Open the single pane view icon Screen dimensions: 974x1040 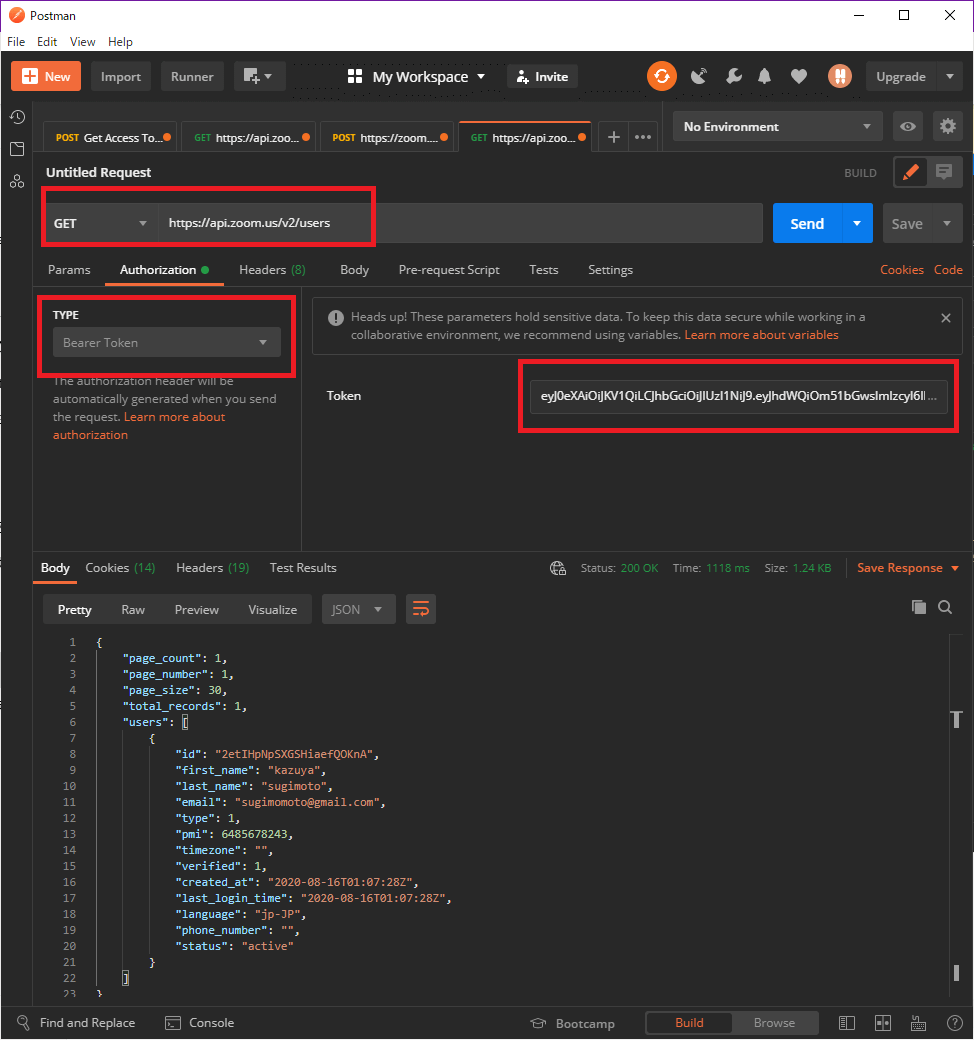(x=847, y=1023)
